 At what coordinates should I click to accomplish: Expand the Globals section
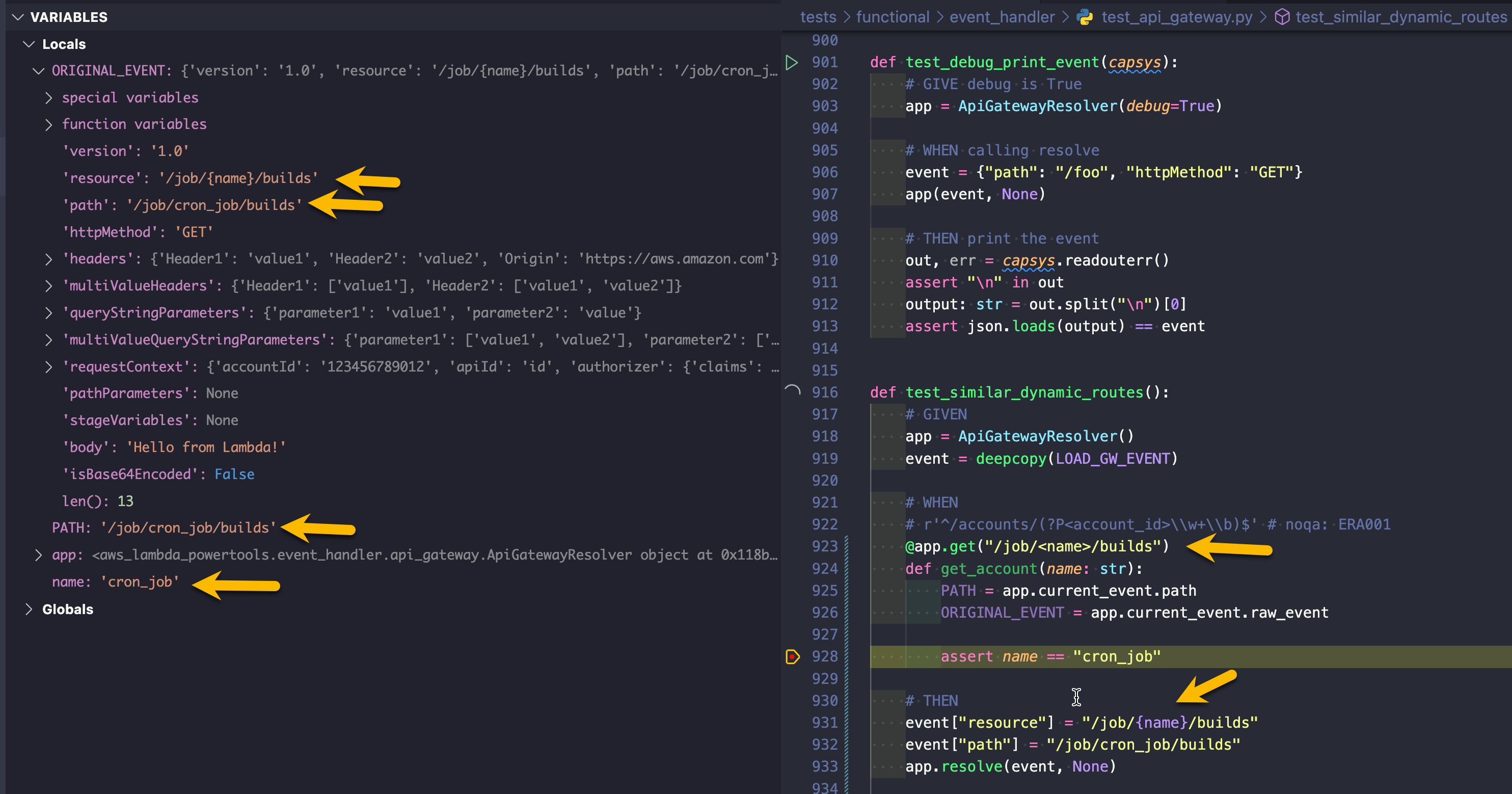28,609
